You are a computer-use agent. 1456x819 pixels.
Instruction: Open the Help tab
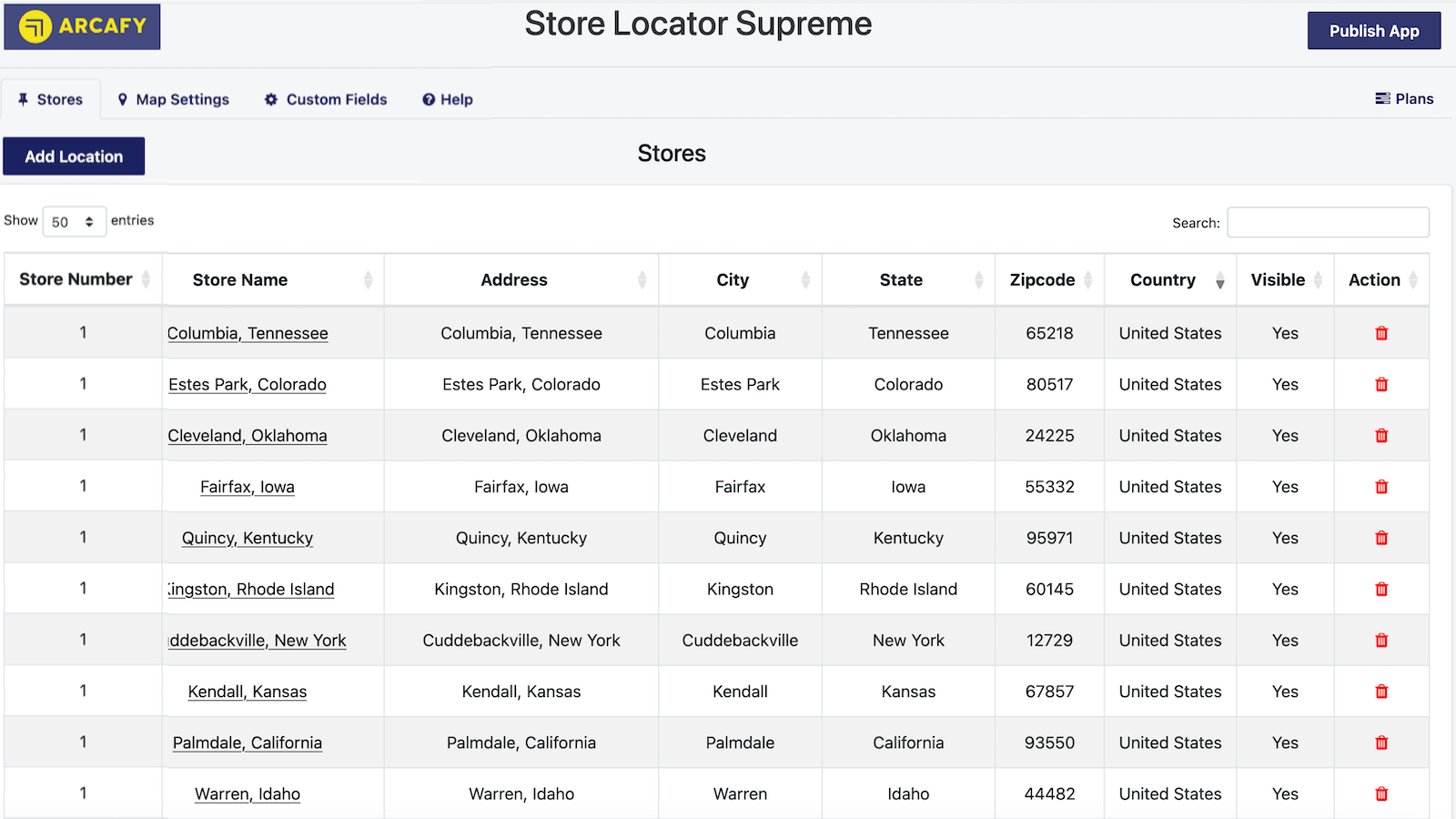point(447,99)
